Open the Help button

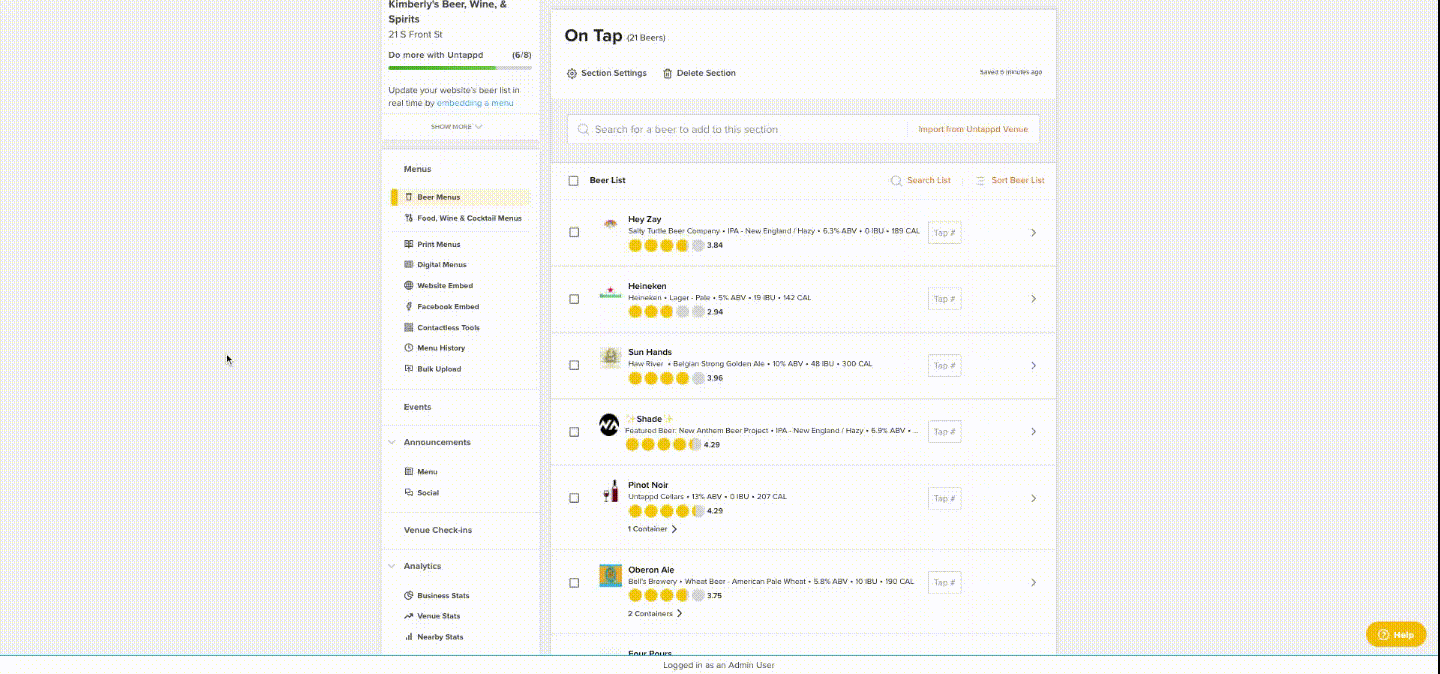[1396, 634]
